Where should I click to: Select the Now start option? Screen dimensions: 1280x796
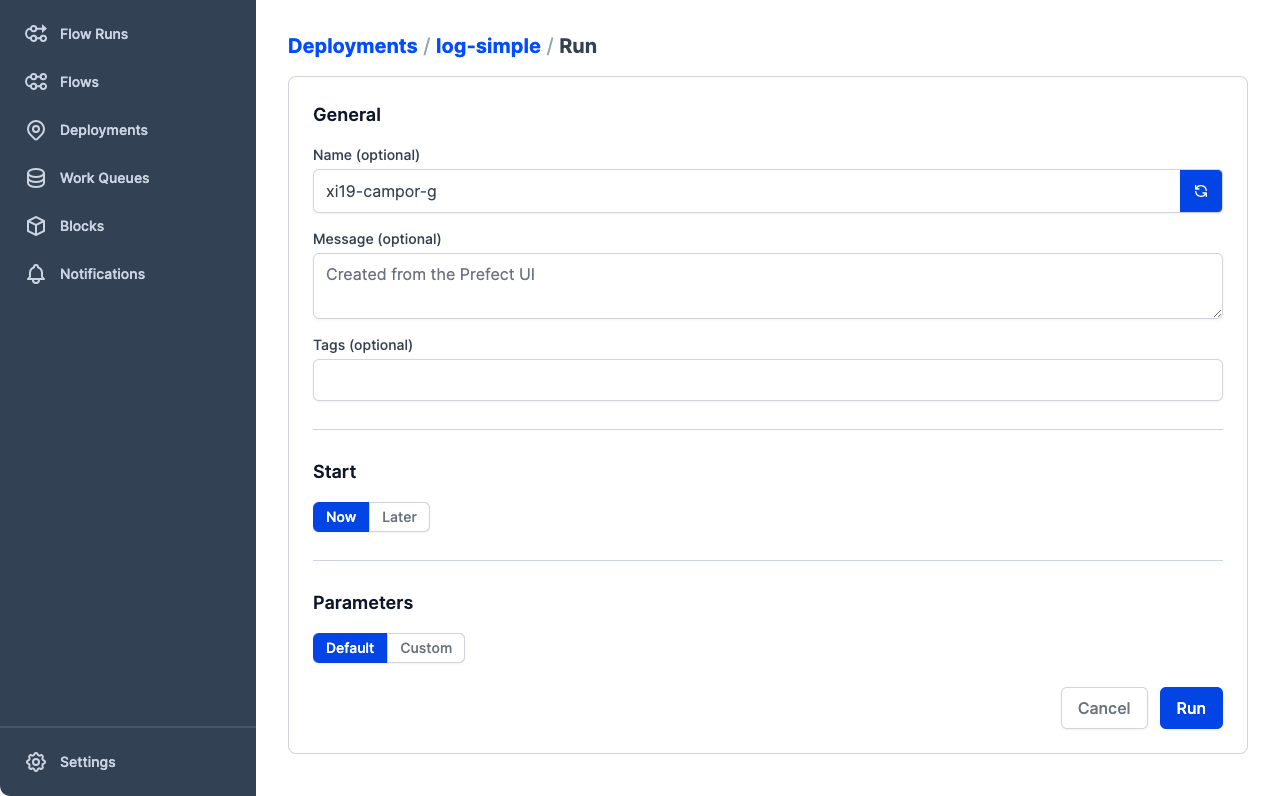(x=341, y=517)
